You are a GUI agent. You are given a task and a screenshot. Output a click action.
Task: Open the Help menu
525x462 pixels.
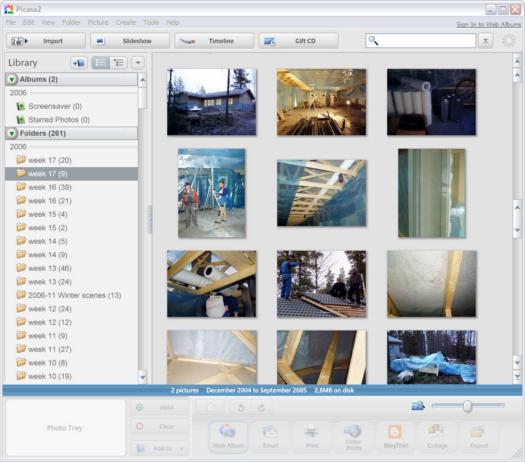tap(173, 22)
